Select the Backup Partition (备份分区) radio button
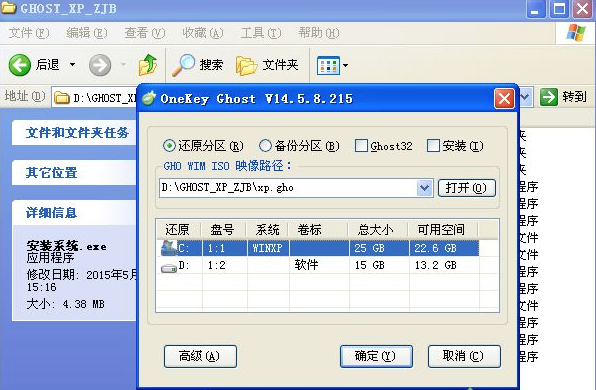This screenshot has height=390, width=596. (265, 146)
